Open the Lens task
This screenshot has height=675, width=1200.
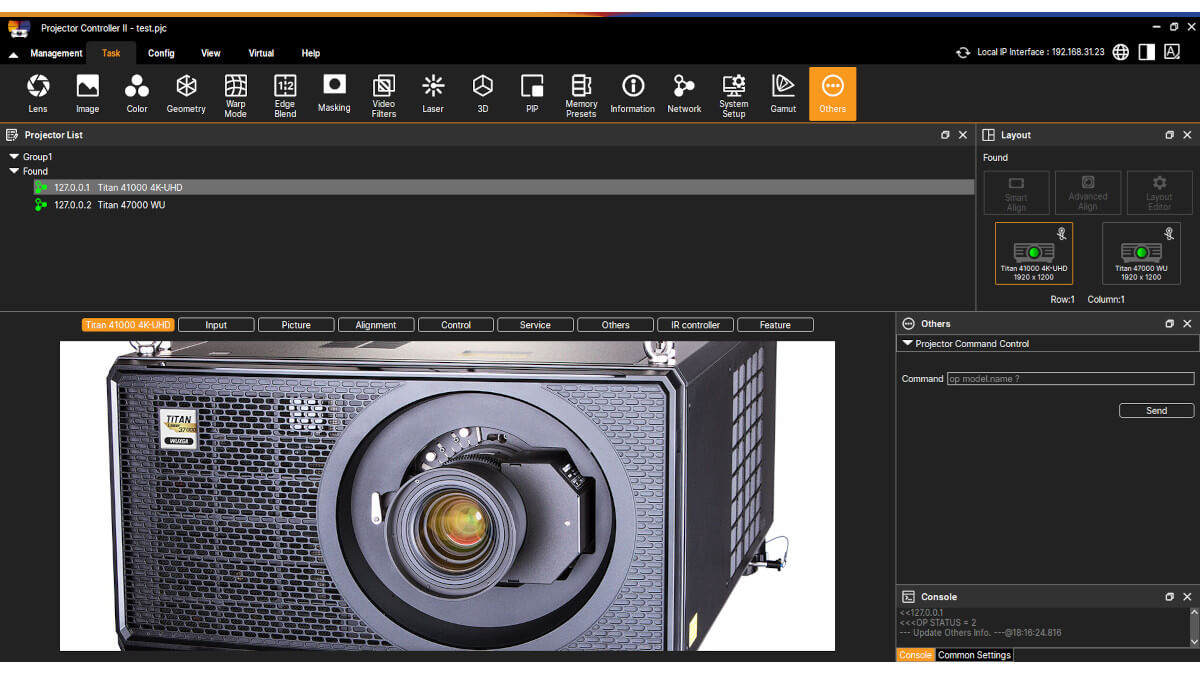(38, 94)
